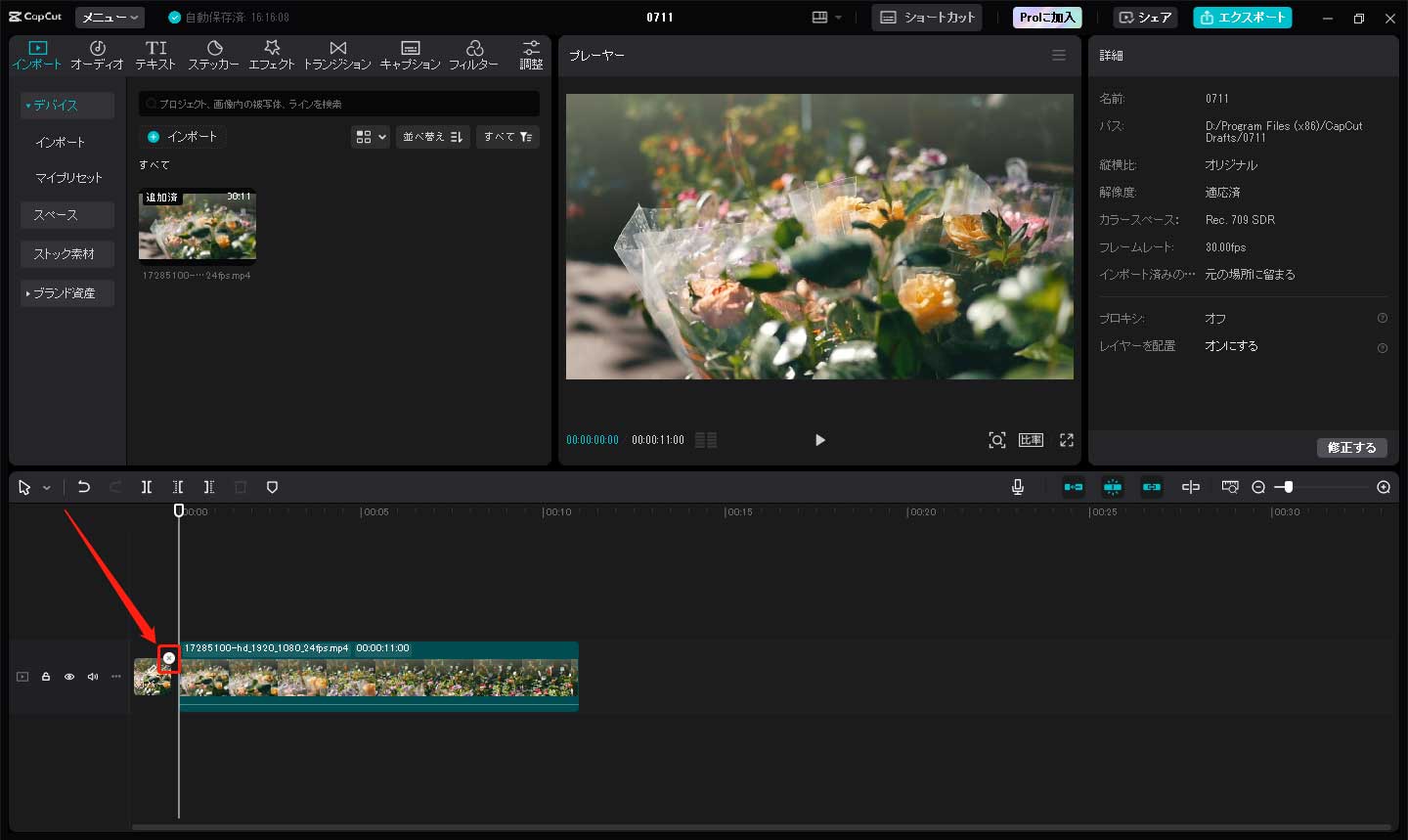
Task: Zoom out the timeline with minus icon
Action: [1258, 487]
